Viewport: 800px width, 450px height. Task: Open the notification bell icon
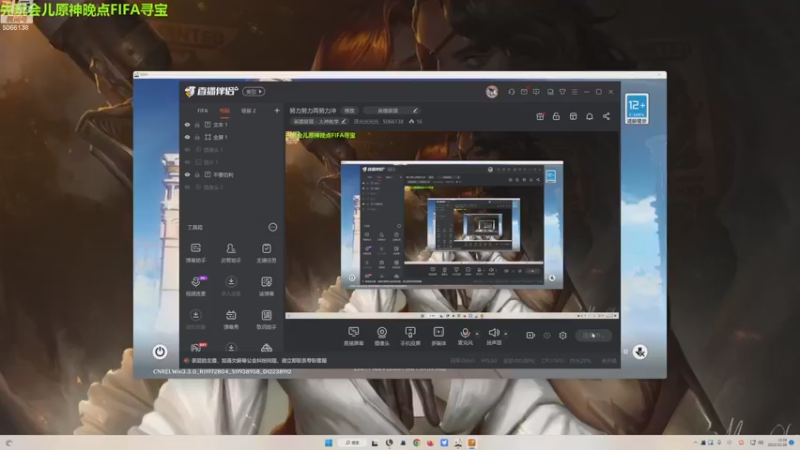589,116
